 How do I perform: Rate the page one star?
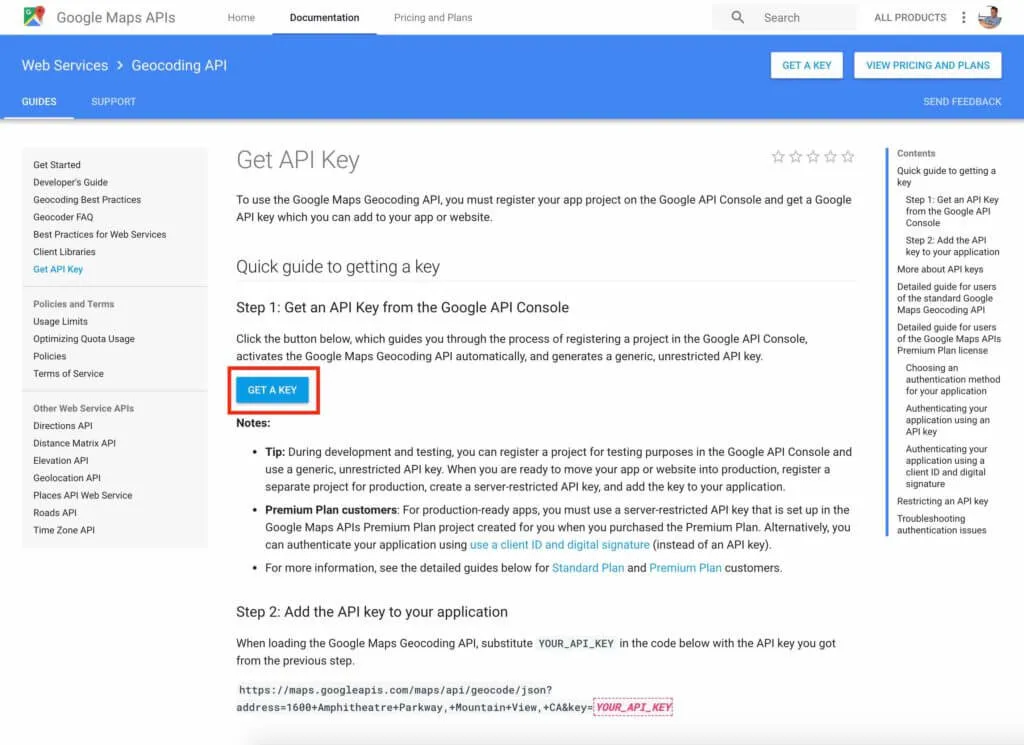point(778,156)
